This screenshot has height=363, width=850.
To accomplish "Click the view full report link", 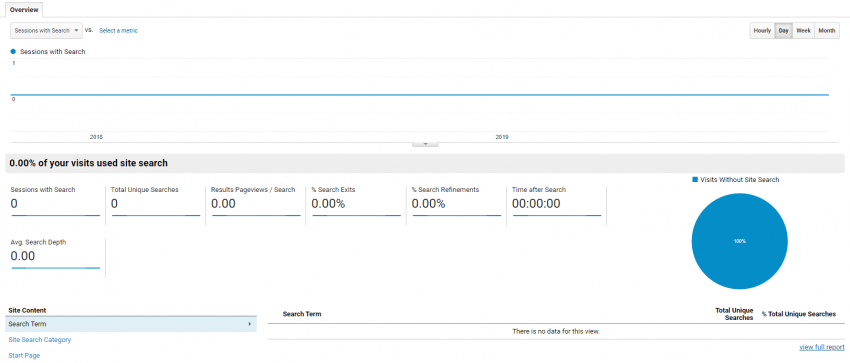I will pos(821,347).
